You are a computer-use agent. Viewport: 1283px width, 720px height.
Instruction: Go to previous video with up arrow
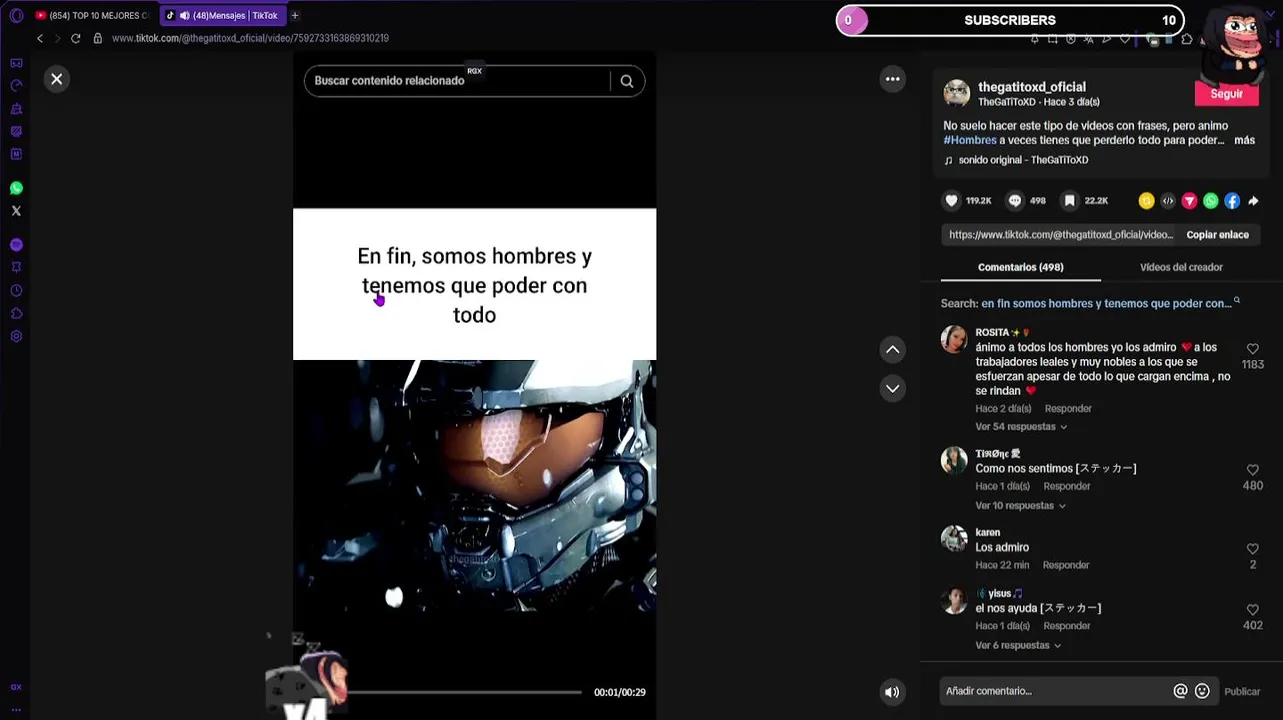click(893, 349)
